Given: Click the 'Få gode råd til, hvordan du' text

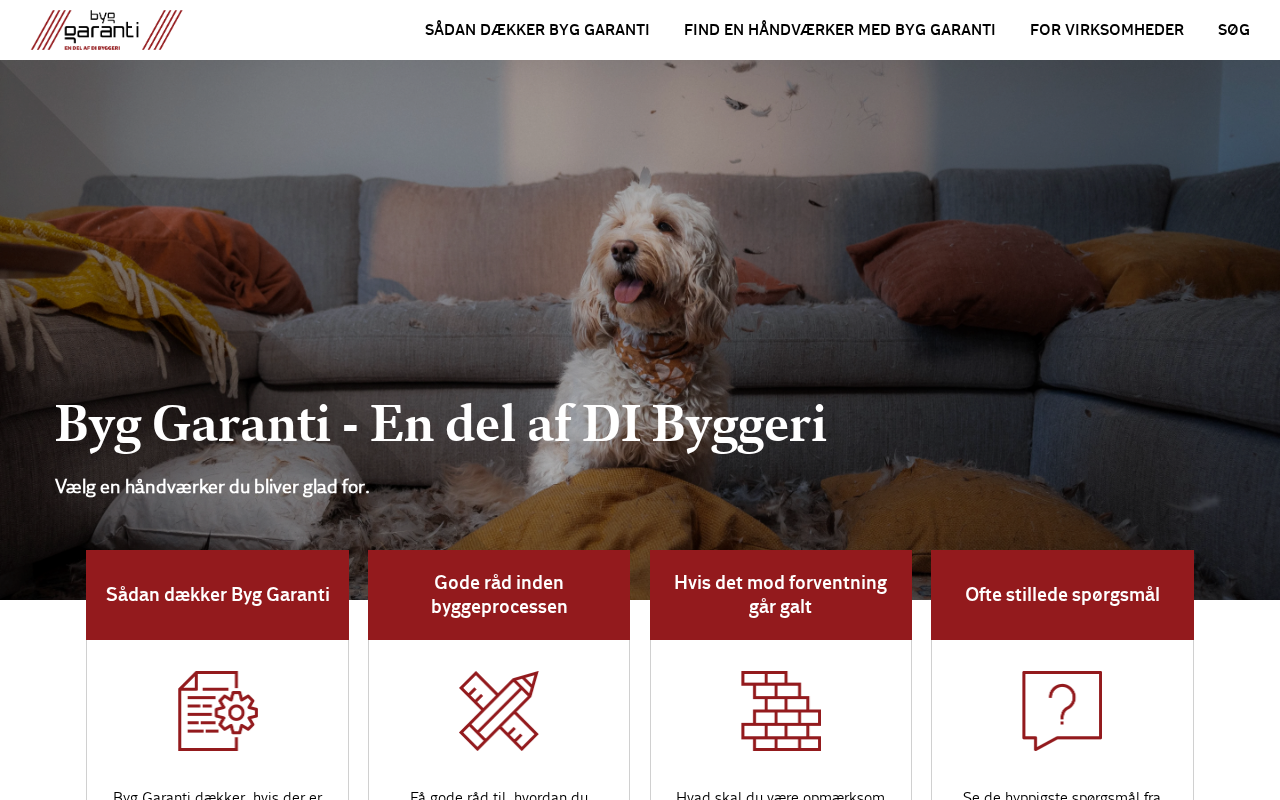Looking at the screenshot, I should pyautogui.click(x=499, y=795).
